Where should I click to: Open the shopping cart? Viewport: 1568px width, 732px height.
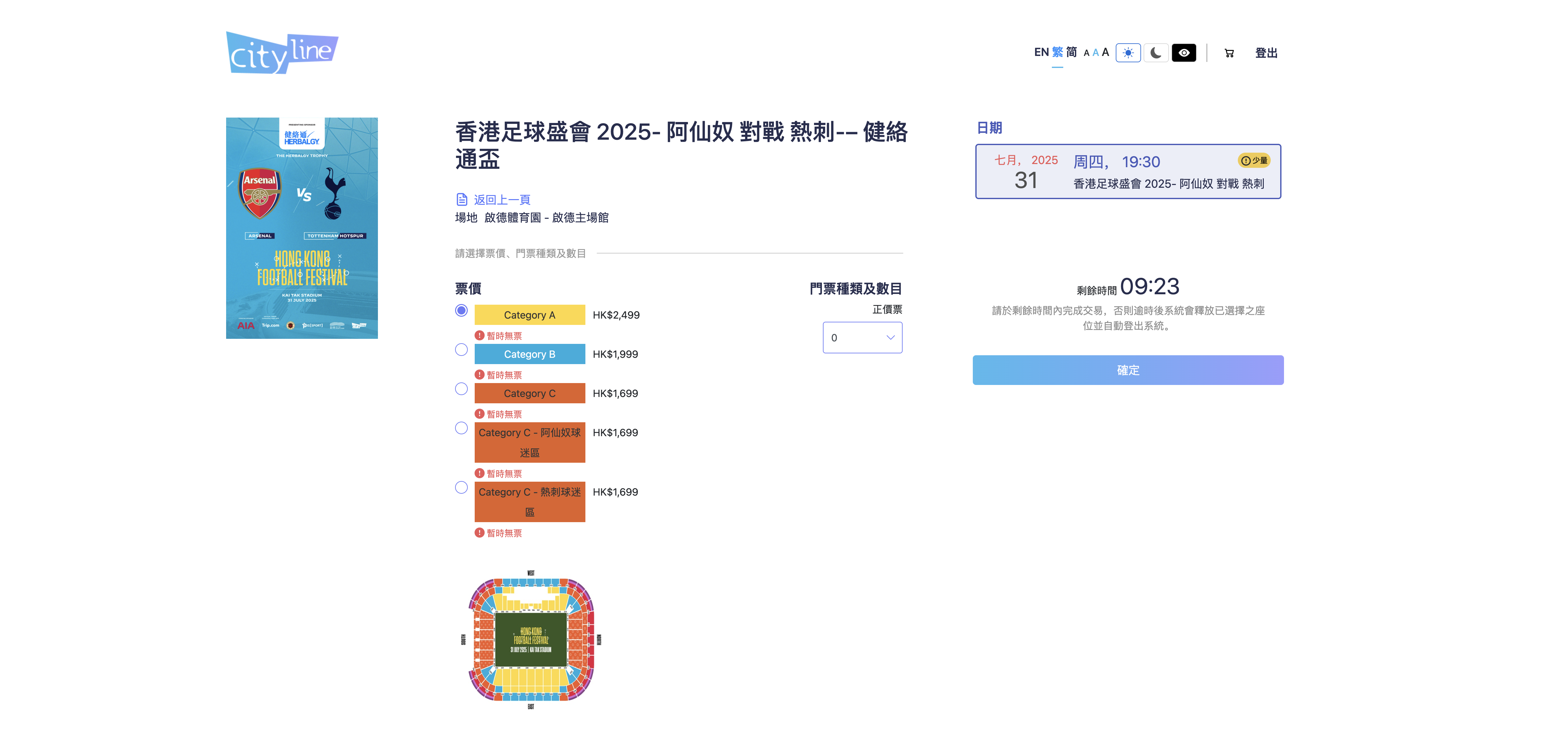pyautogui.click(x=1229, y=53)
